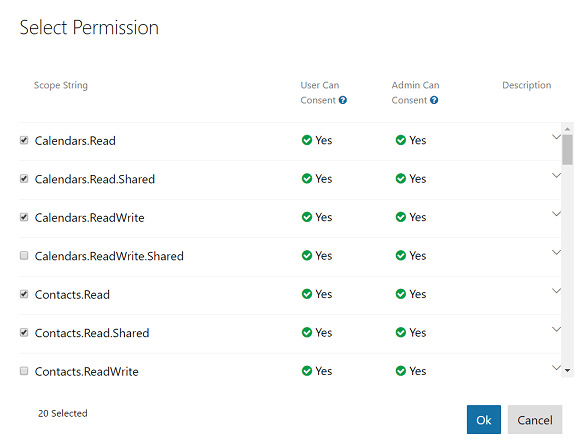
Task: Expand Calendars.ReadWrite.Shared description chevron
Action: [556, 252]
